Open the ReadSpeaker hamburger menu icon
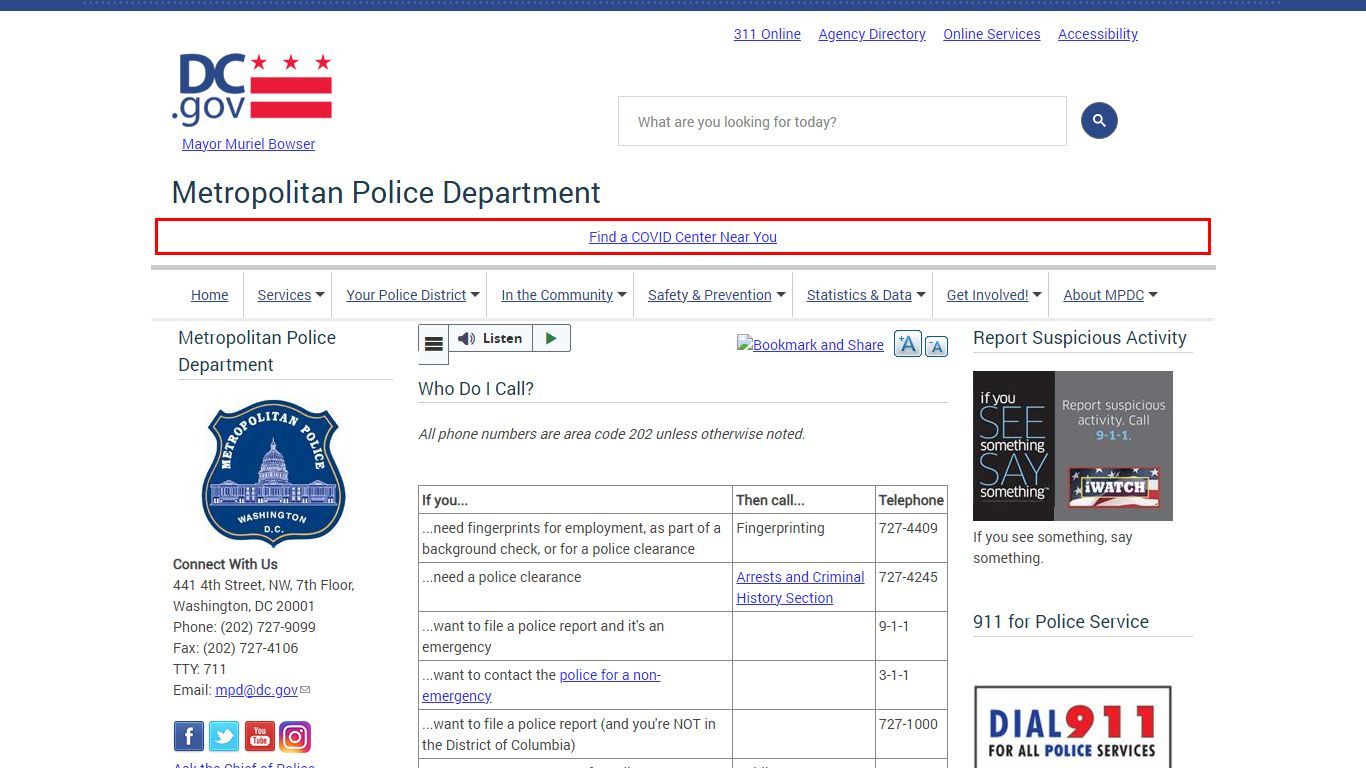Image resolution: width=1366 pixels, height=768 pixels. (x=434, y=344)
